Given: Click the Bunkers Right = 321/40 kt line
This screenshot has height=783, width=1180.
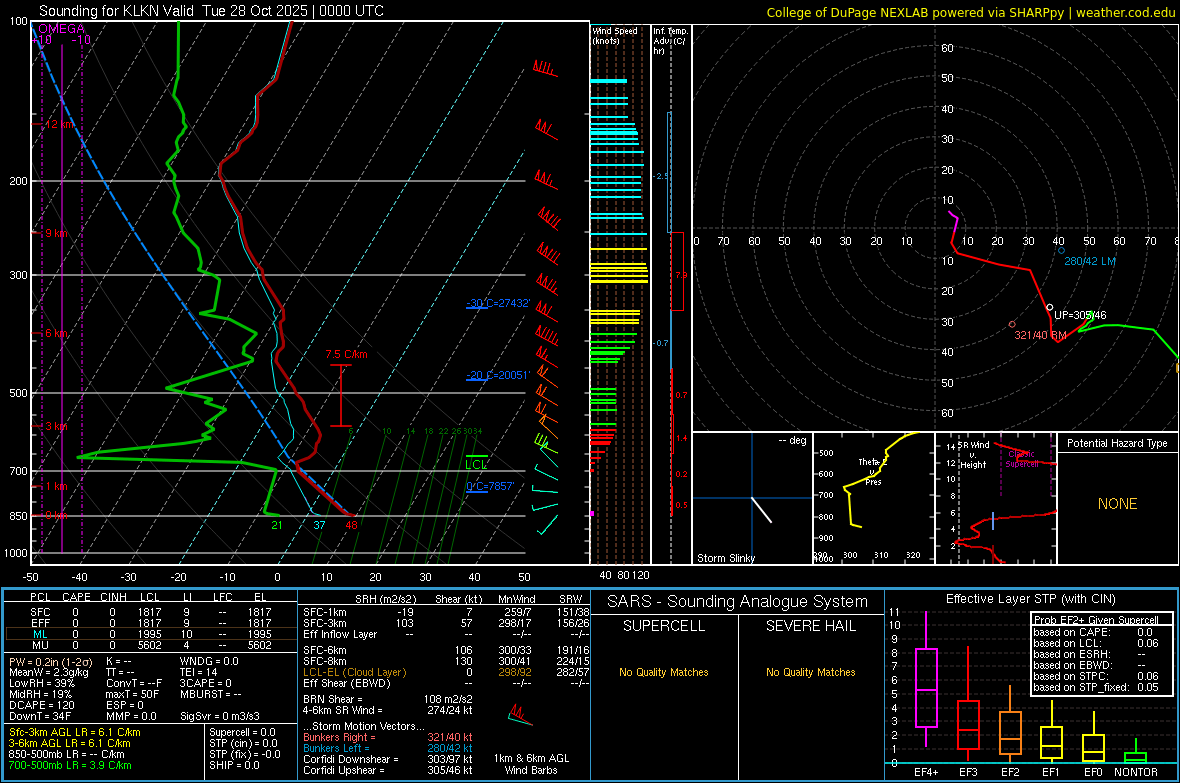Looking at the screenshot, I should 388,737.
